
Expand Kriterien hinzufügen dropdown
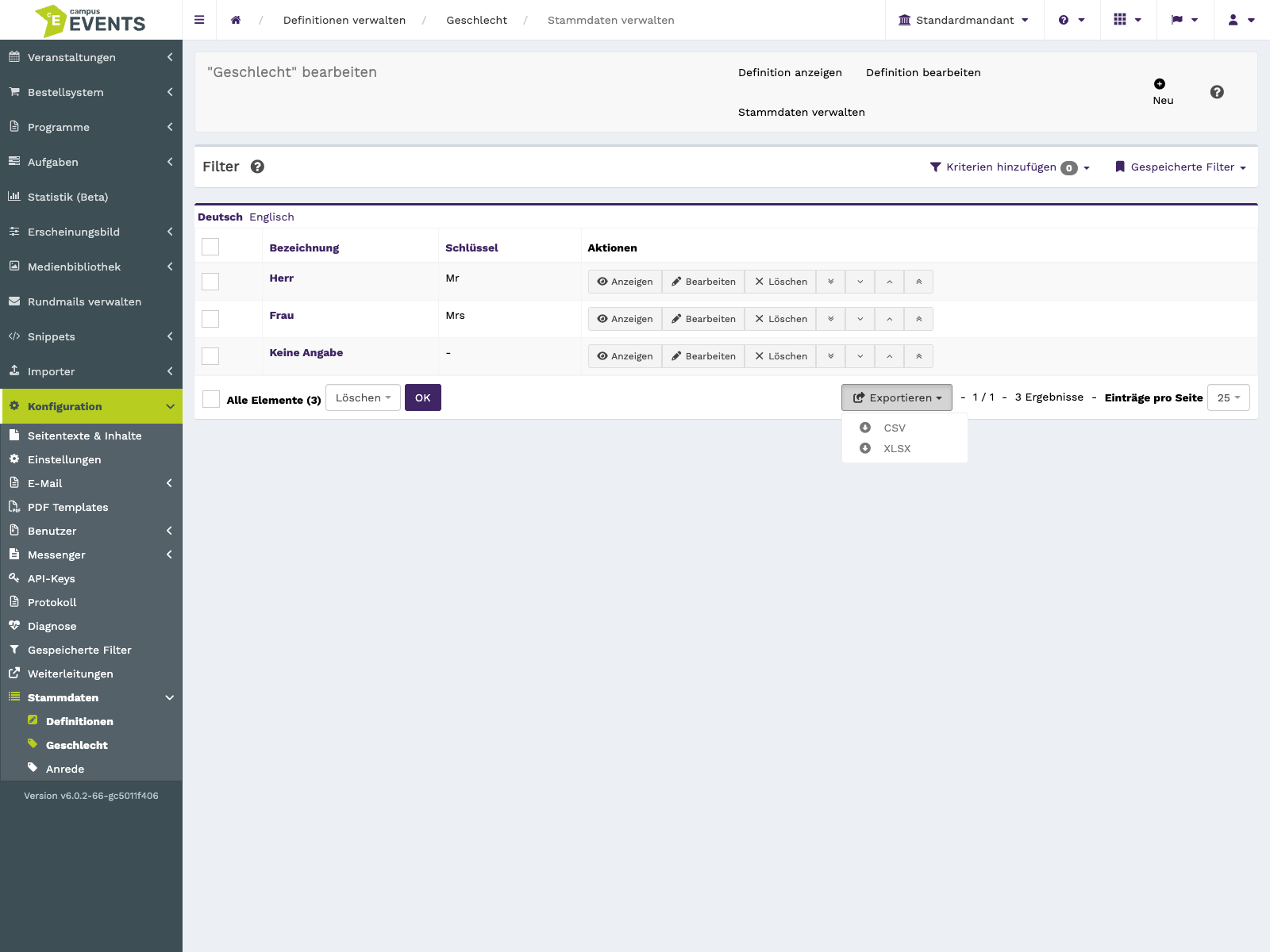pyautogui.click(x=1010, y=167)
